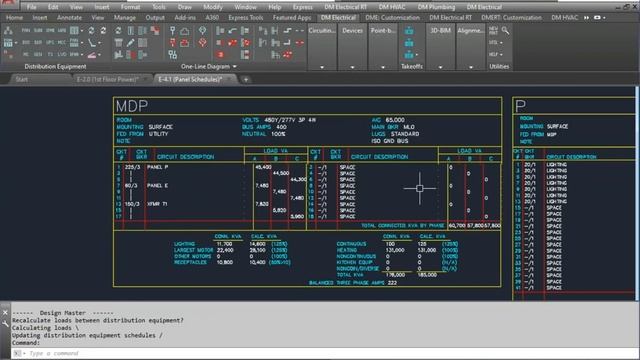Click the distribution equipment tree icon
The width and height of the screenshot is (640, 360).
[8, 31]
